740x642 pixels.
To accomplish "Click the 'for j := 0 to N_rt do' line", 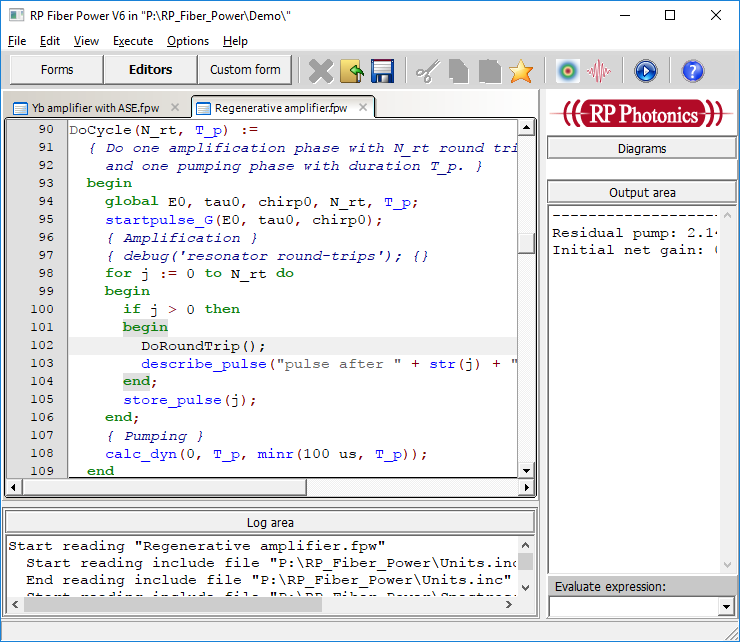I will click(199, 274).
